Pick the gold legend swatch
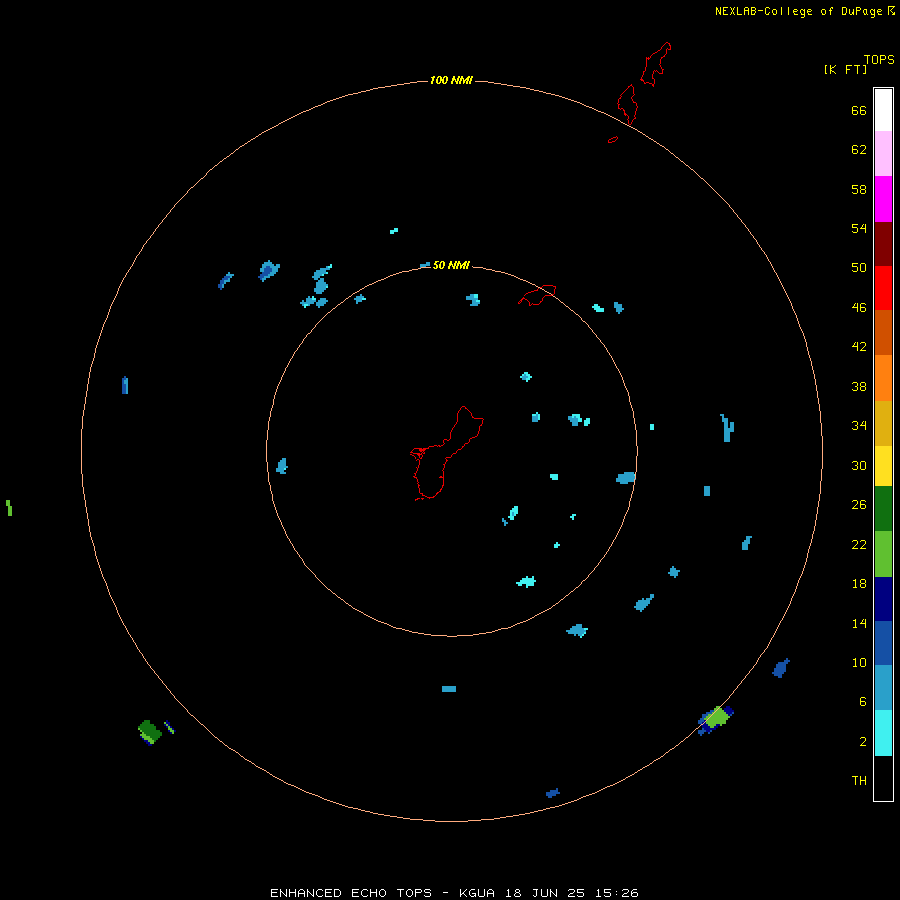900x900 pixels. (883, 423)
